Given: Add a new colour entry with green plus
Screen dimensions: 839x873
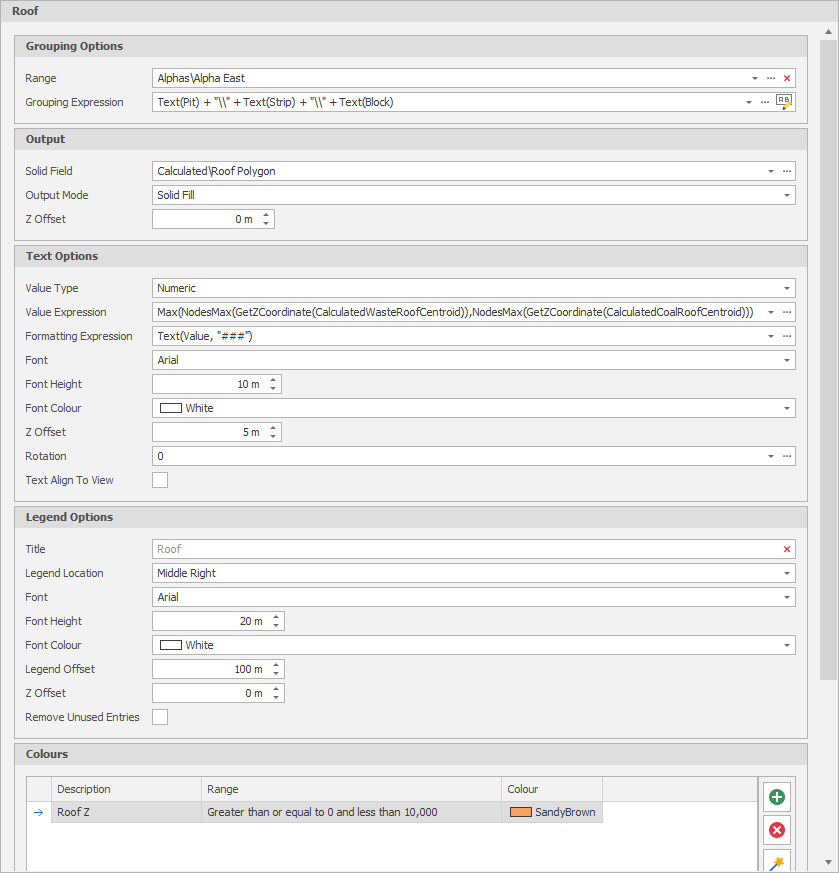Looking at the screenshot, I should point(776,797).
